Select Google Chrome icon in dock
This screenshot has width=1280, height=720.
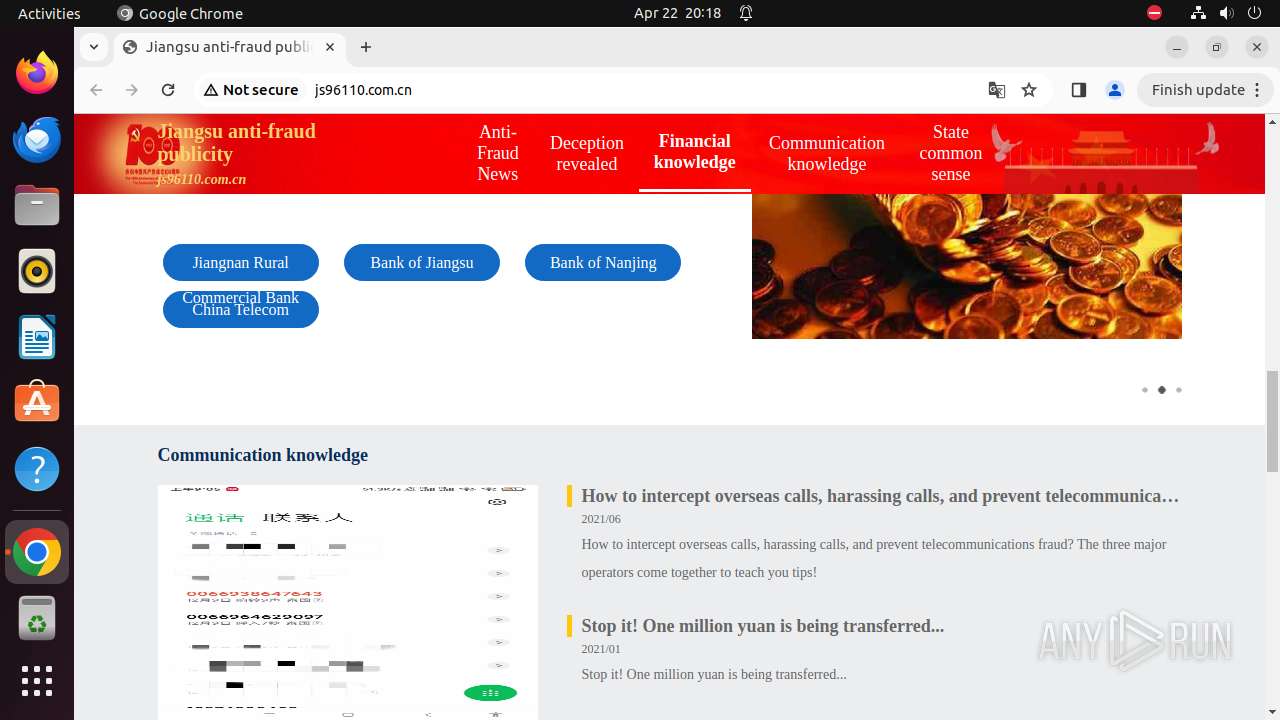coord(37,552)
